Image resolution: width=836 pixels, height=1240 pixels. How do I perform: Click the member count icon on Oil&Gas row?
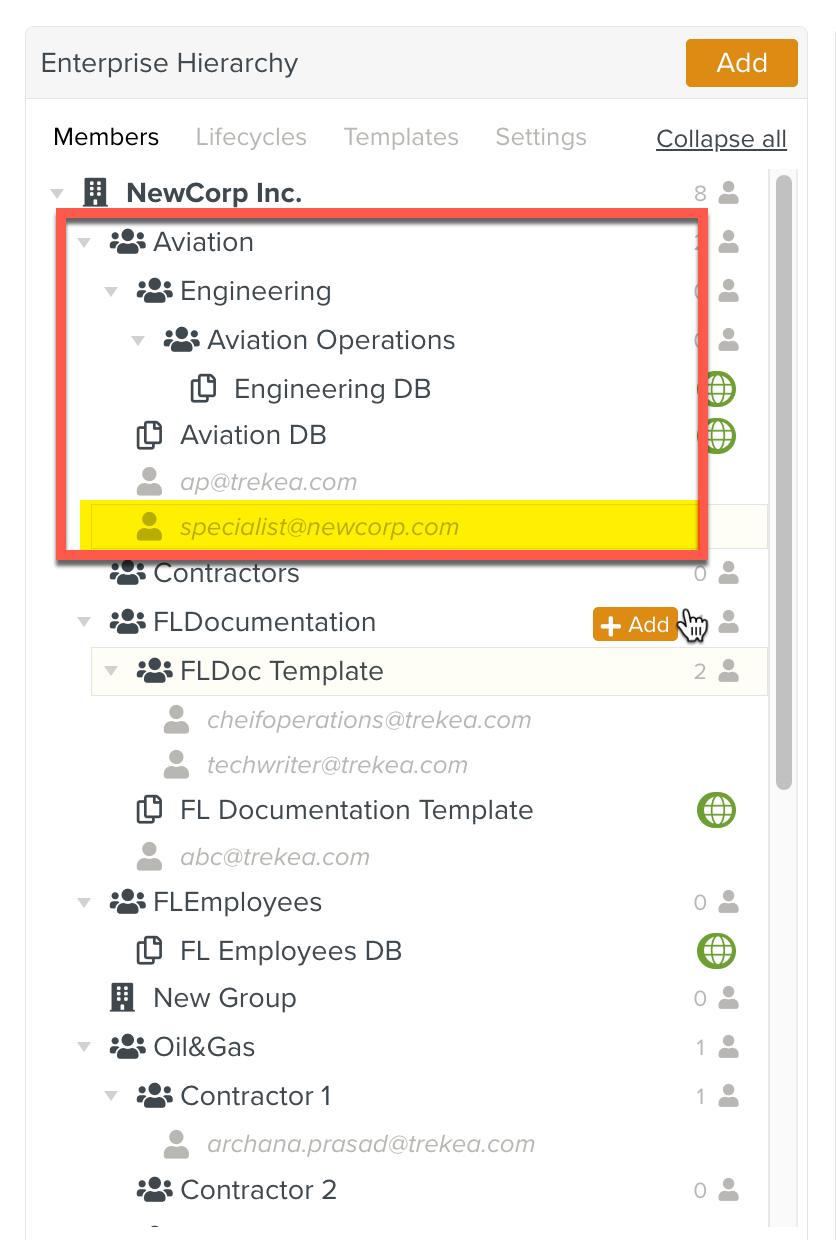(729, 1047)
